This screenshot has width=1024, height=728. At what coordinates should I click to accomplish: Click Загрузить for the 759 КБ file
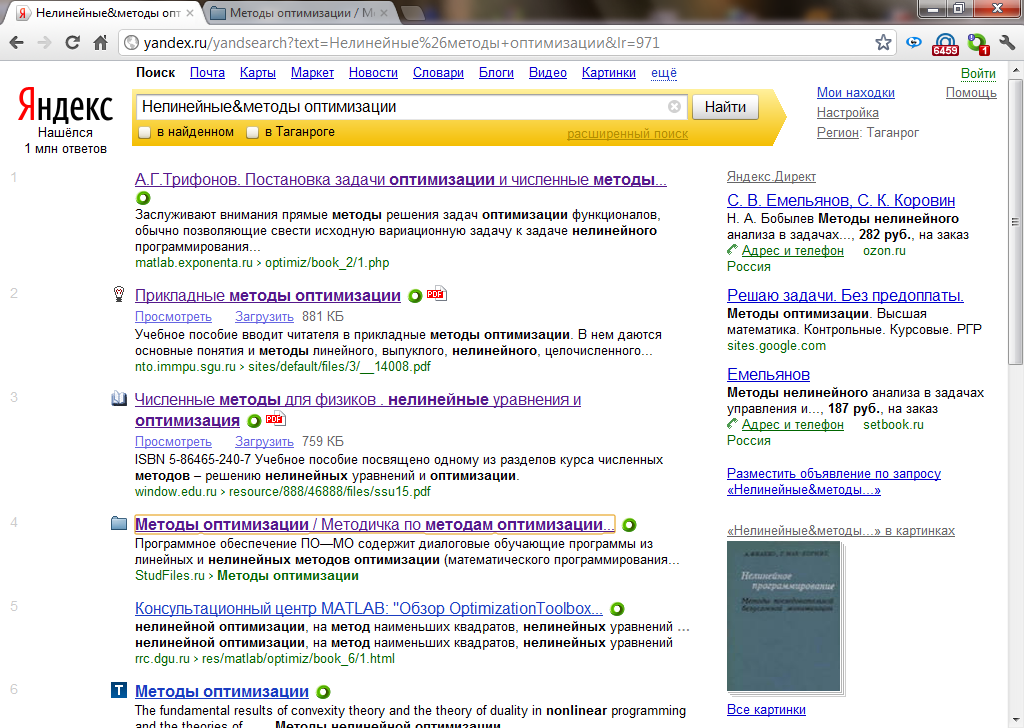pyautogui.click(x=264, y=442)
